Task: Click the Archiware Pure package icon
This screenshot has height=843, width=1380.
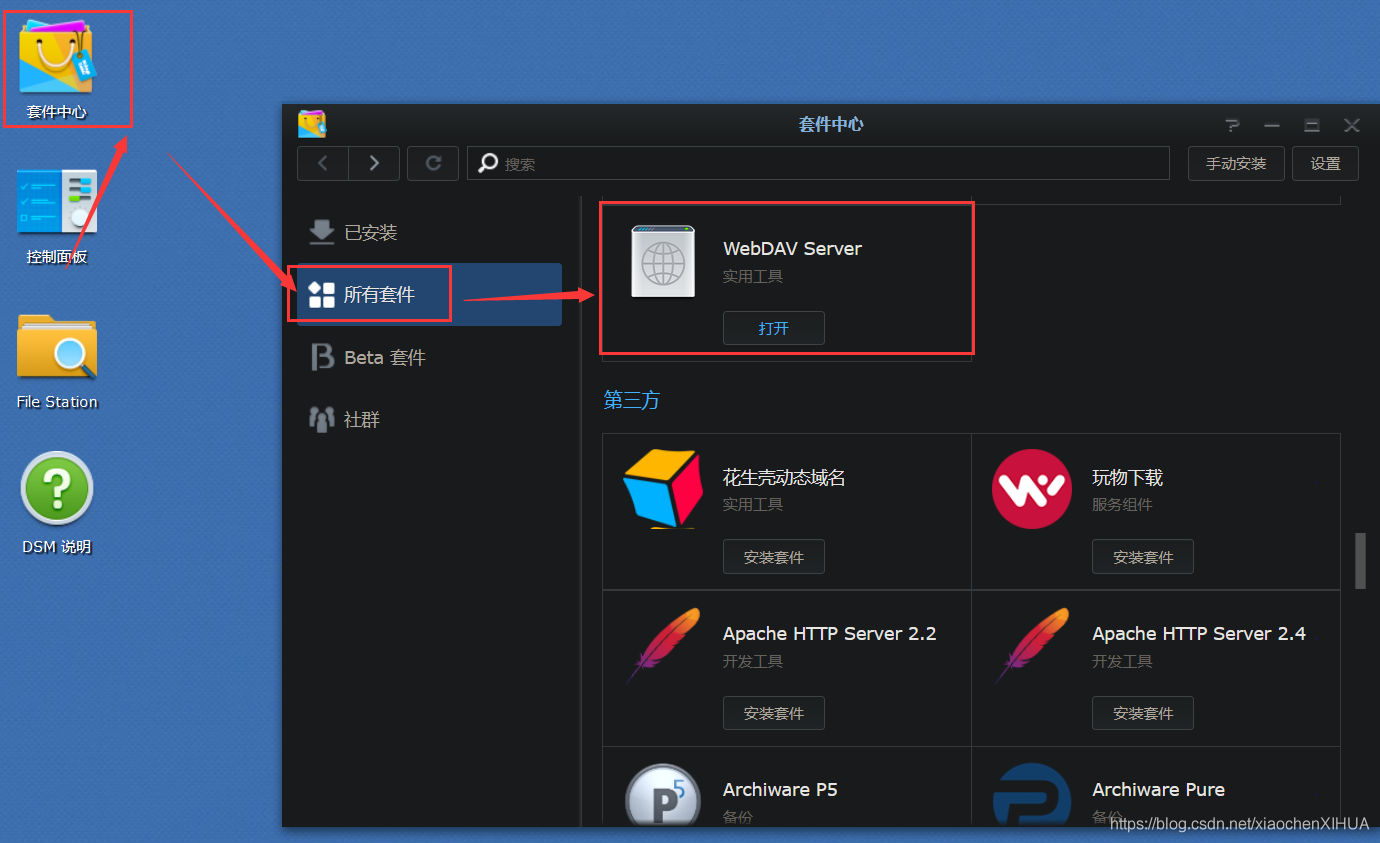Action: pos(1031,795)
